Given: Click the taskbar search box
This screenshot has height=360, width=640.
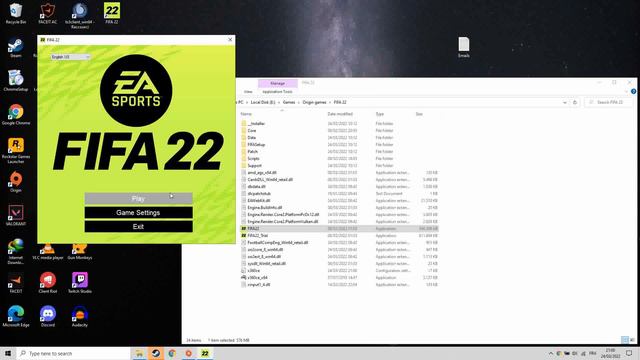Looking at the screenshot, I should (x=73, y=353).
